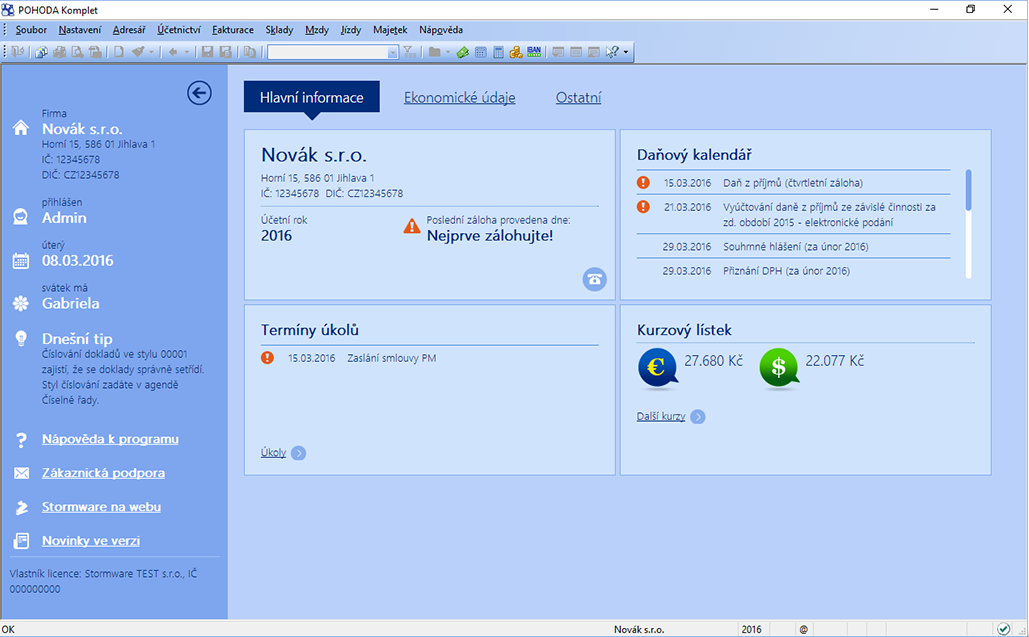The height and width of the screenshot is (637, 1029).
Task: Click the Stormware logo icon in sidebar
Action: coord(21,507)
